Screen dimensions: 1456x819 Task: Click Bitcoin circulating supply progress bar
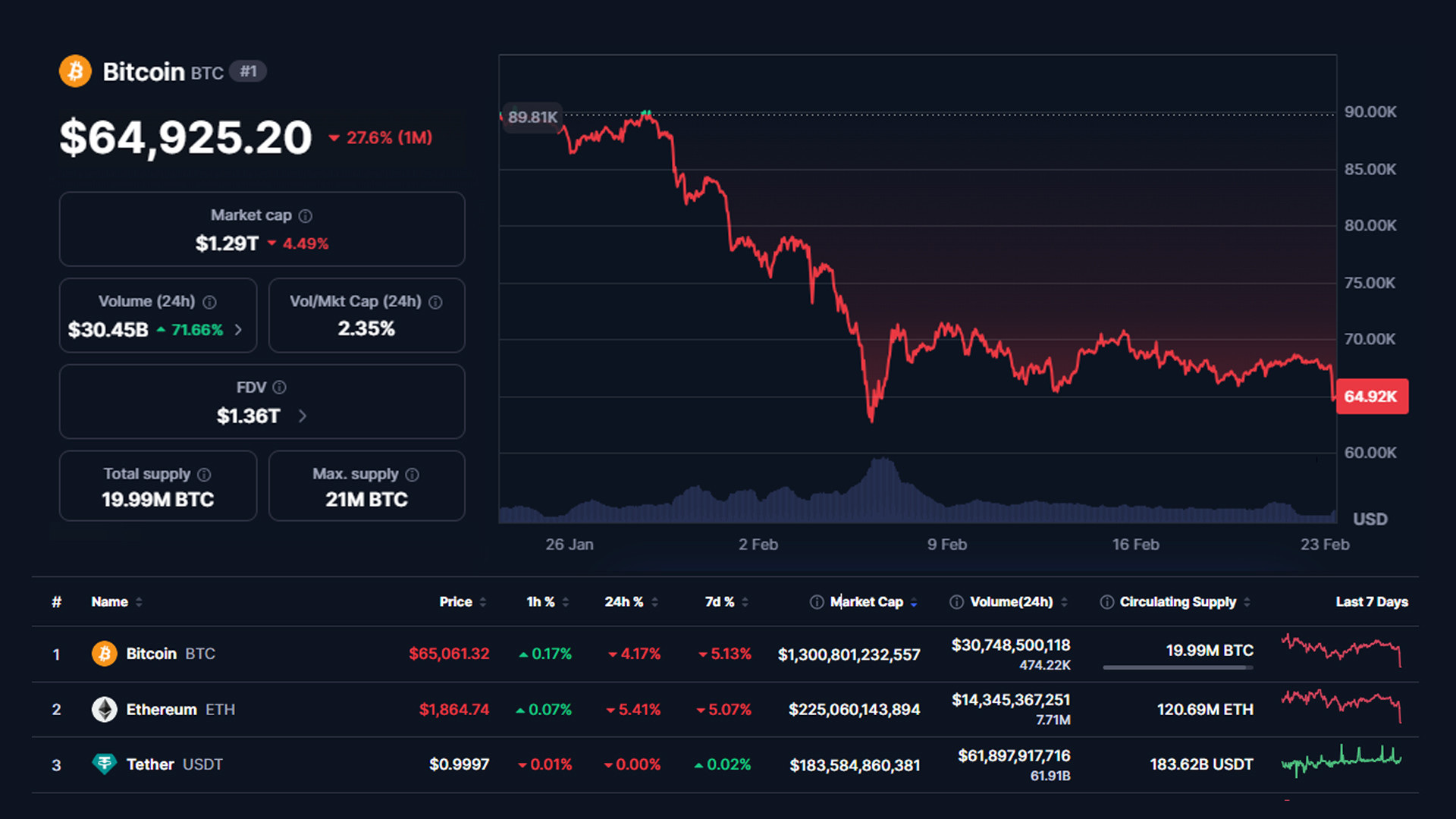click(1177, 667)
